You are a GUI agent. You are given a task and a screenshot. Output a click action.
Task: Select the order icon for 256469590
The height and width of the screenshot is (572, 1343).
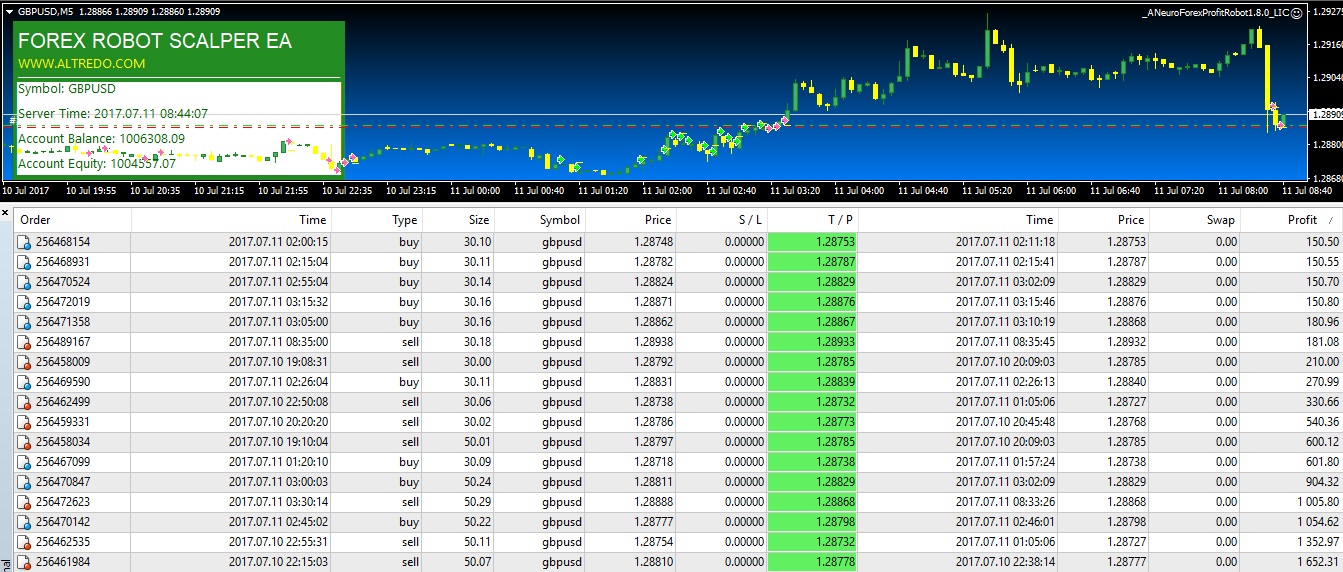(24, 382)
